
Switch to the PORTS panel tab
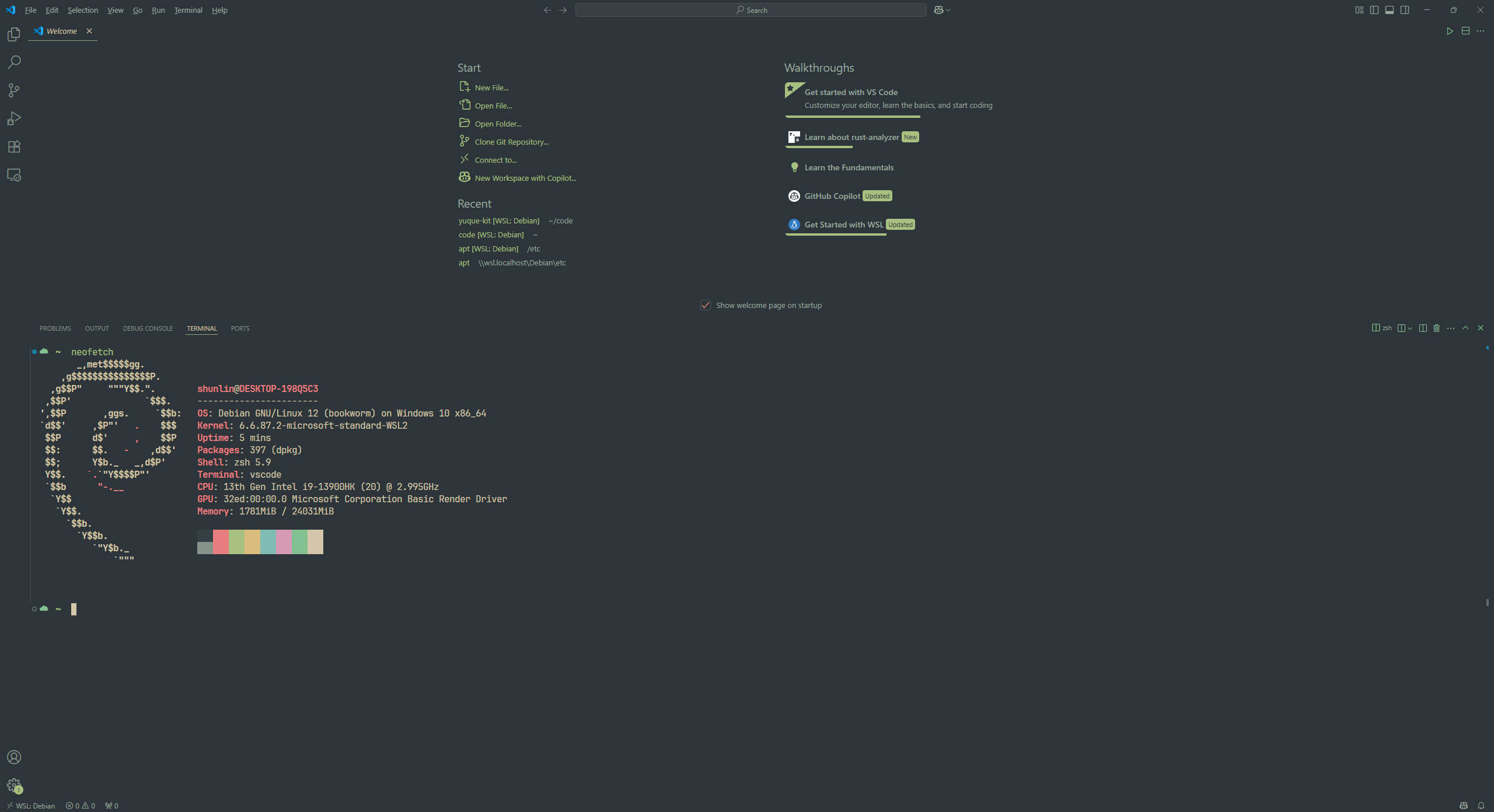click(x=240, y=328)
